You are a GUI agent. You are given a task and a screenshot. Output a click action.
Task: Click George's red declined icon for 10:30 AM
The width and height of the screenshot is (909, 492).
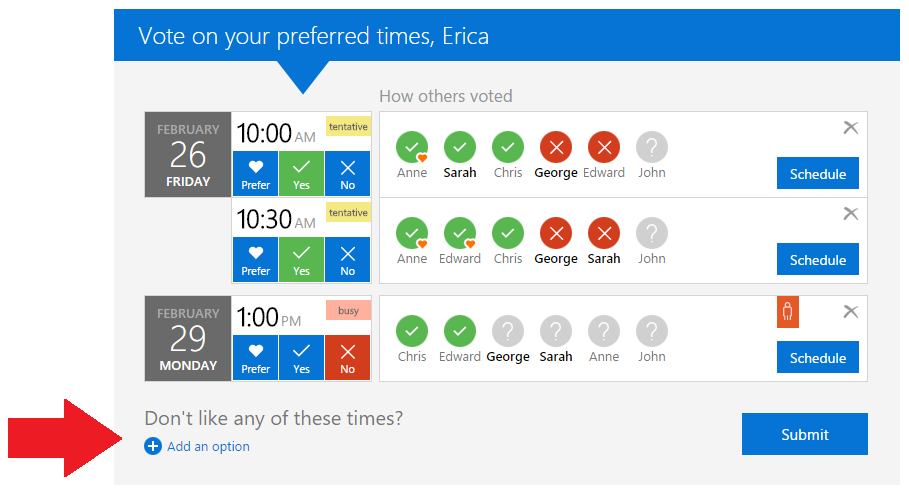coord(556,234)
